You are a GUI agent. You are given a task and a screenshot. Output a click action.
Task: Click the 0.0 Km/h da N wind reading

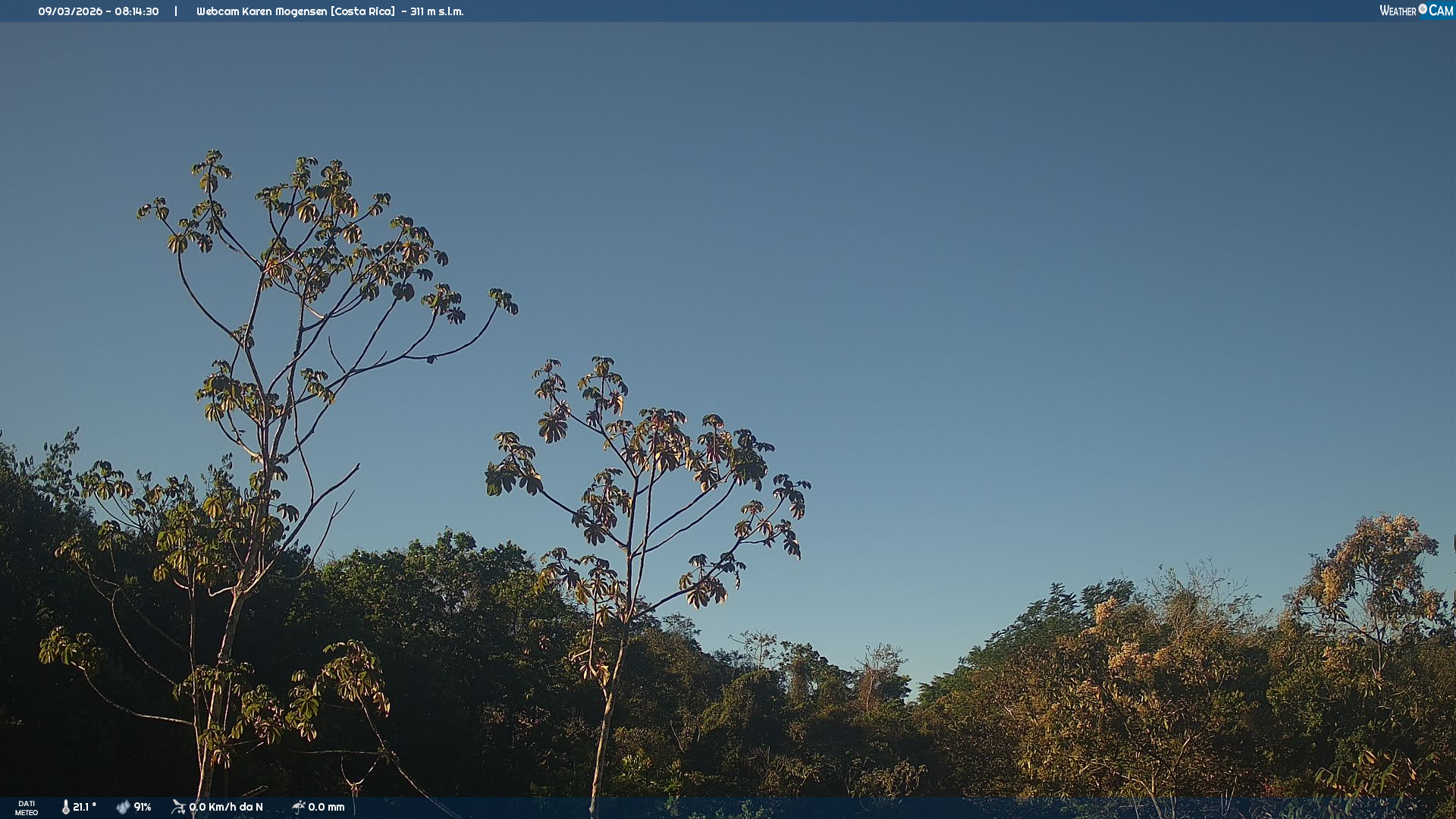click(226, 807)
